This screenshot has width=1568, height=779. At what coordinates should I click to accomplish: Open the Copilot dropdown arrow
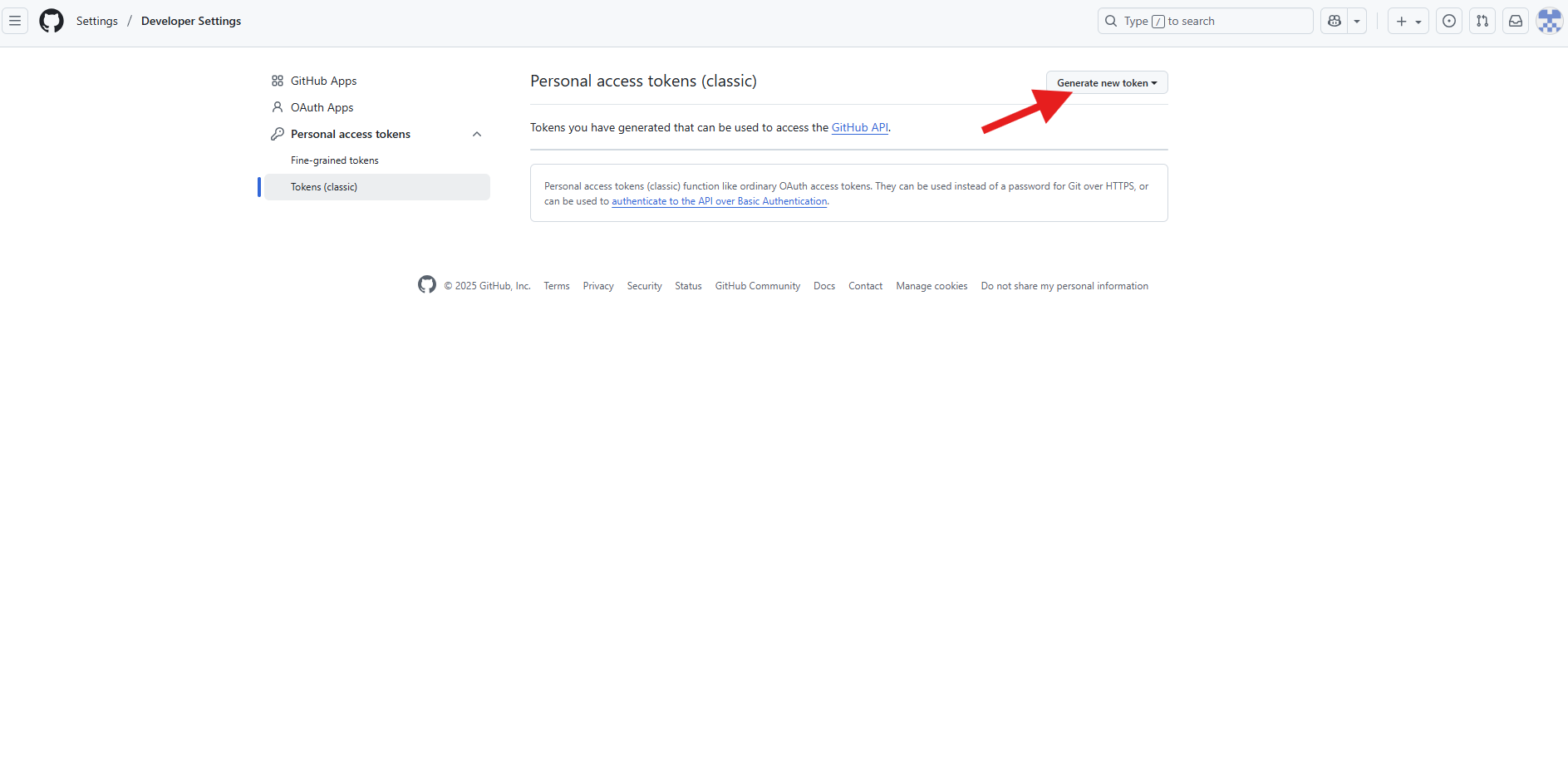click(x=1357, y=21)
